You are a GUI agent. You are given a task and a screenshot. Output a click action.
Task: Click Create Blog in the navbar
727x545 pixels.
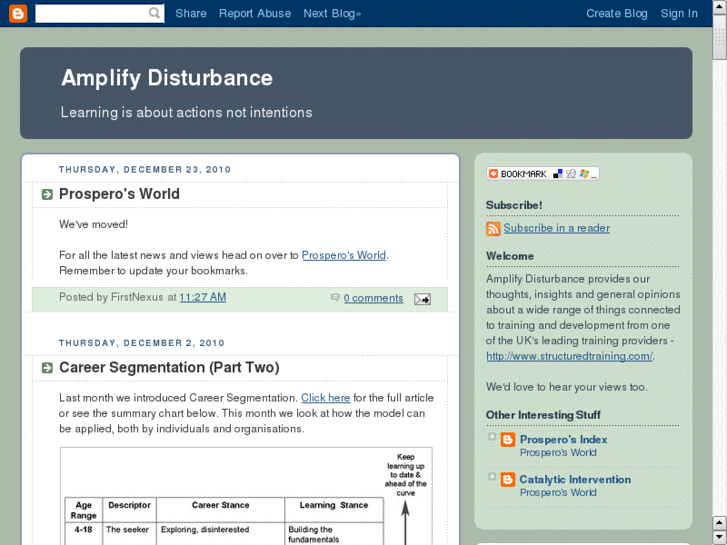(x=617, y=13)
